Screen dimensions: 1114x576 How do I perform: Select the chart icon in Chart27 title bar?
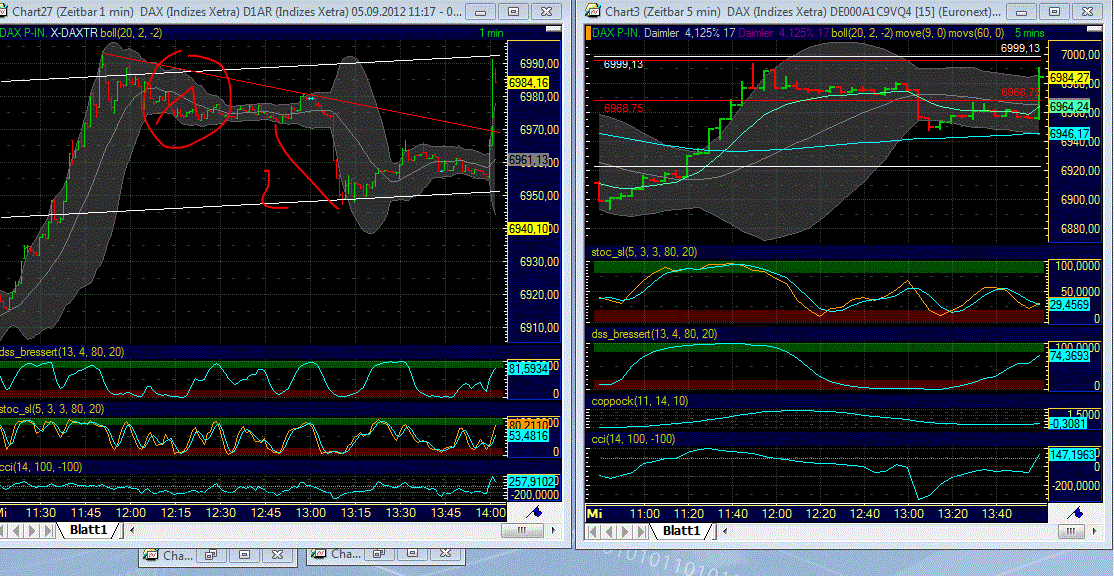click(9, 11)
